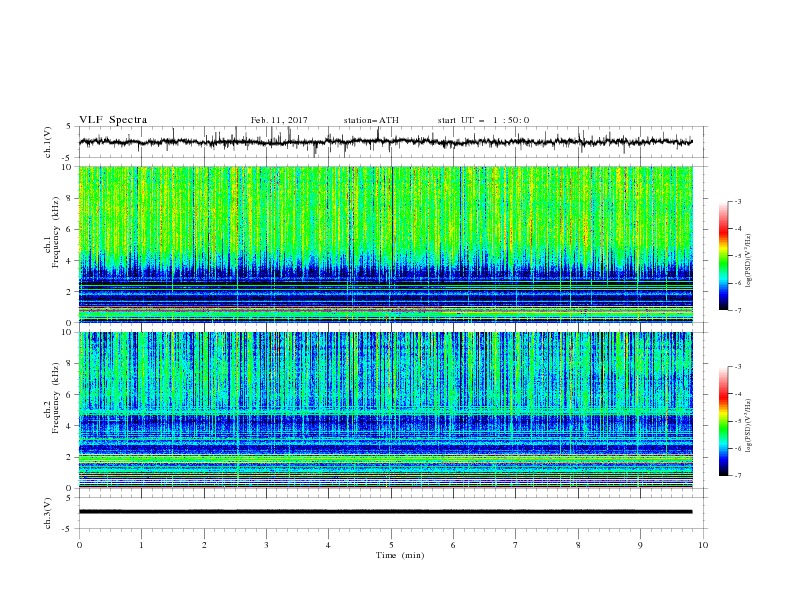This screenshot has width=792, height=612.
Task: Click the "station=ATH" label
Action: (x=371, y=120)
